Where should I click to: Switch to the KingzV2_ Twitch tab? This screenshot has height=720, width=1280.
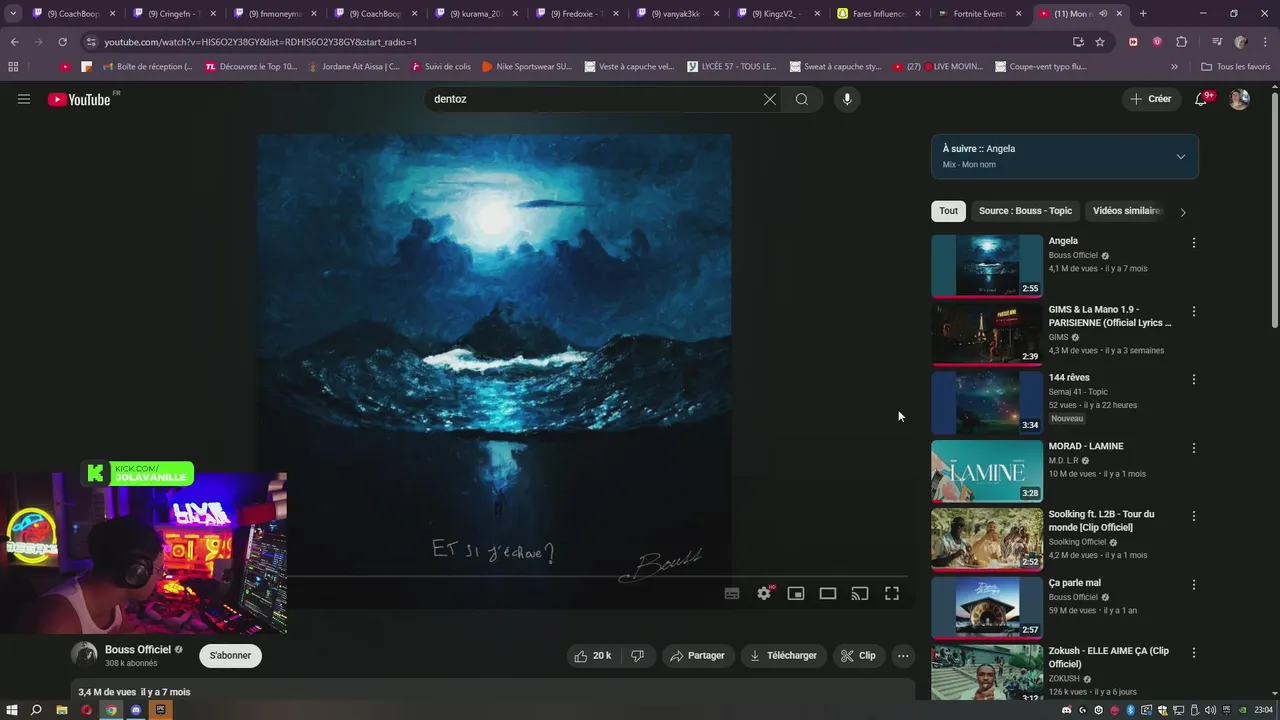coord(777,14)
